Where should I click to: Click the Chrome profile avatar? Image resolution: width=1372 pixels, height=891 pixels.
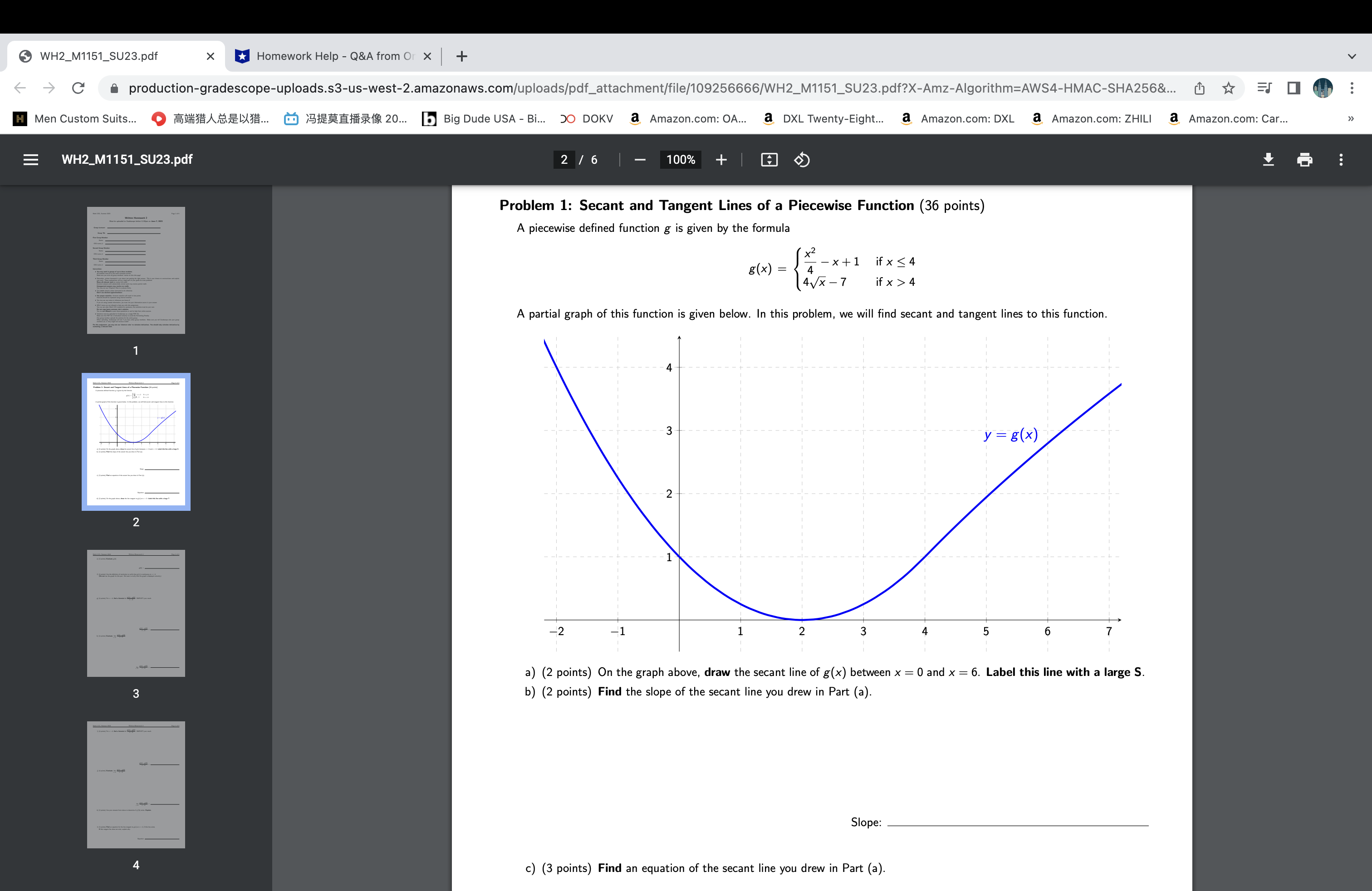tap(1323, 88)
